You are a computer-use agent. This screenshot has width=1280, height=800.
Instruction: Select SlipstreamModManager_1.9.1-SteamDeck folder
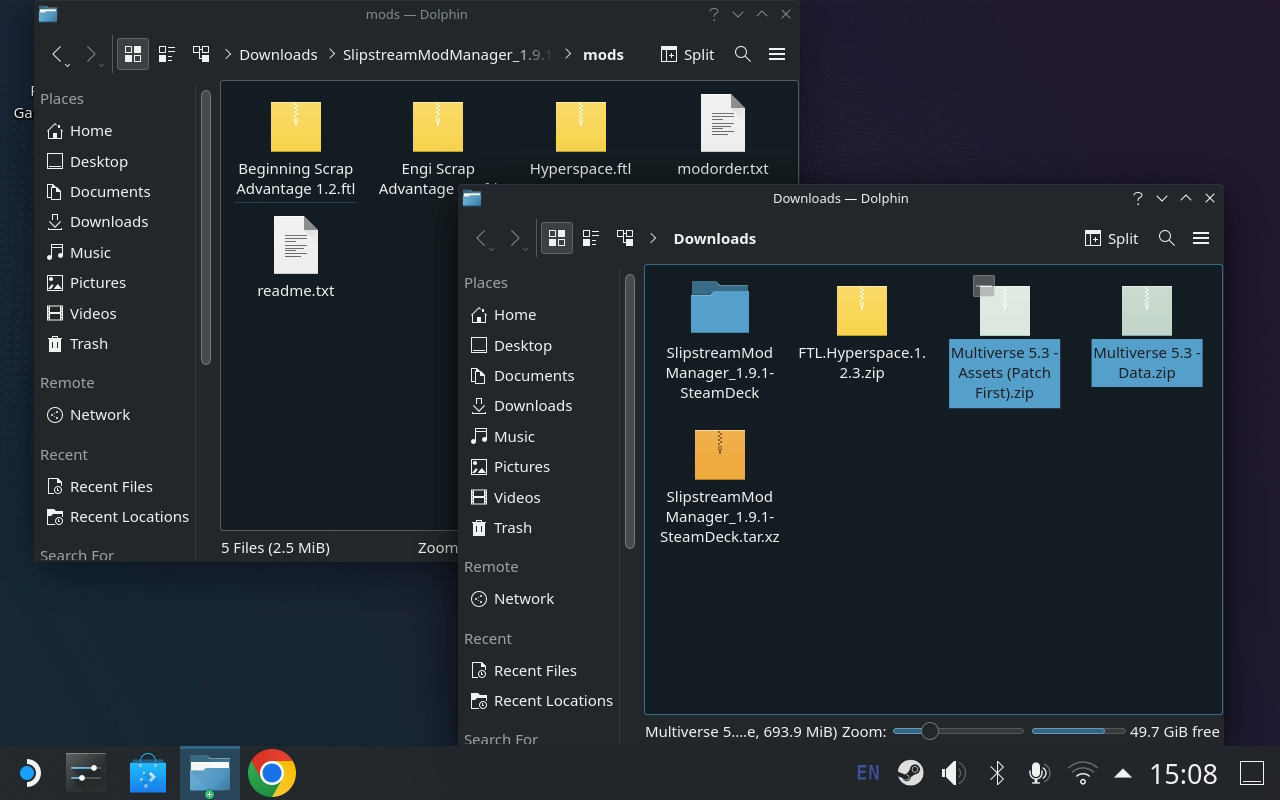pyautogui.click(x=719, y=340)
